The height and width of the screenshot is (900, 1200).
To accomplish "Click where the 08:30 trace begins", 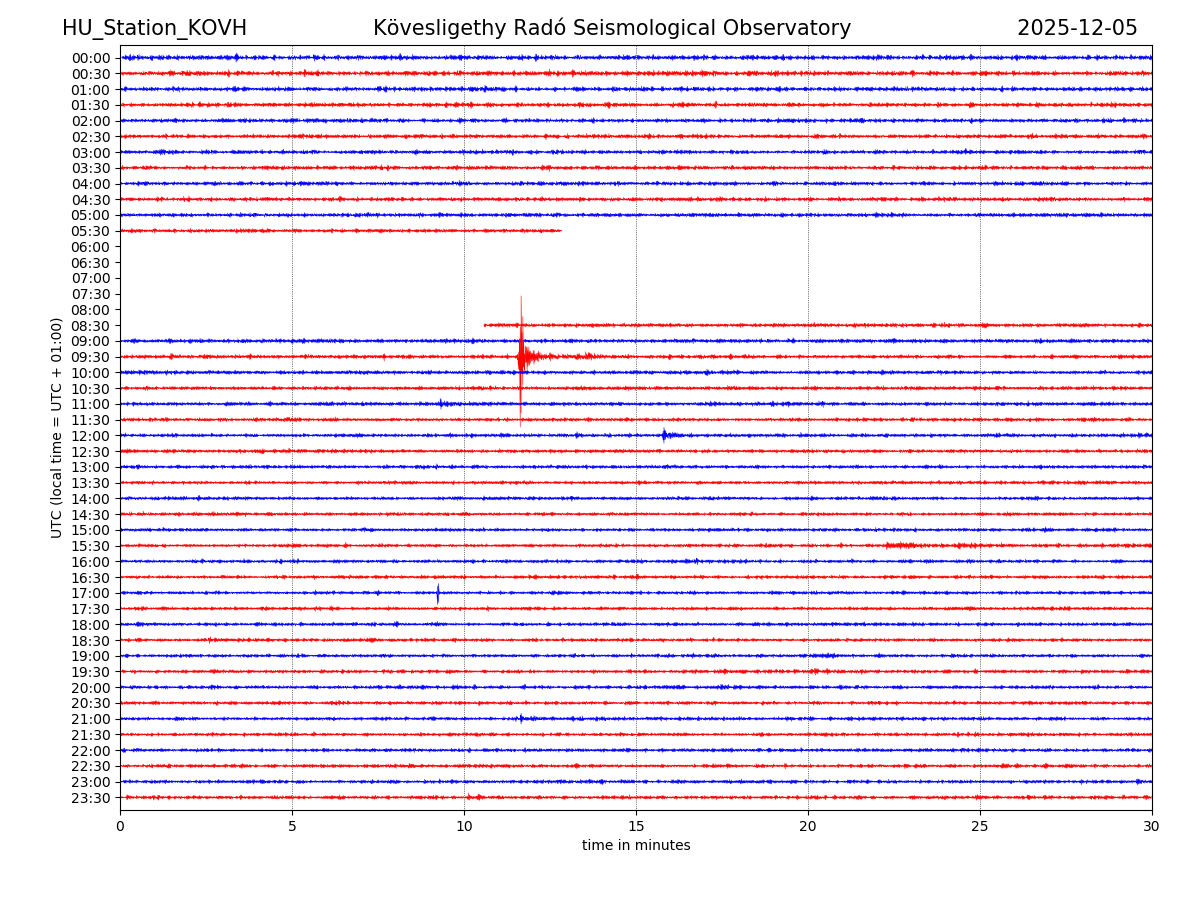I will 485,325.
